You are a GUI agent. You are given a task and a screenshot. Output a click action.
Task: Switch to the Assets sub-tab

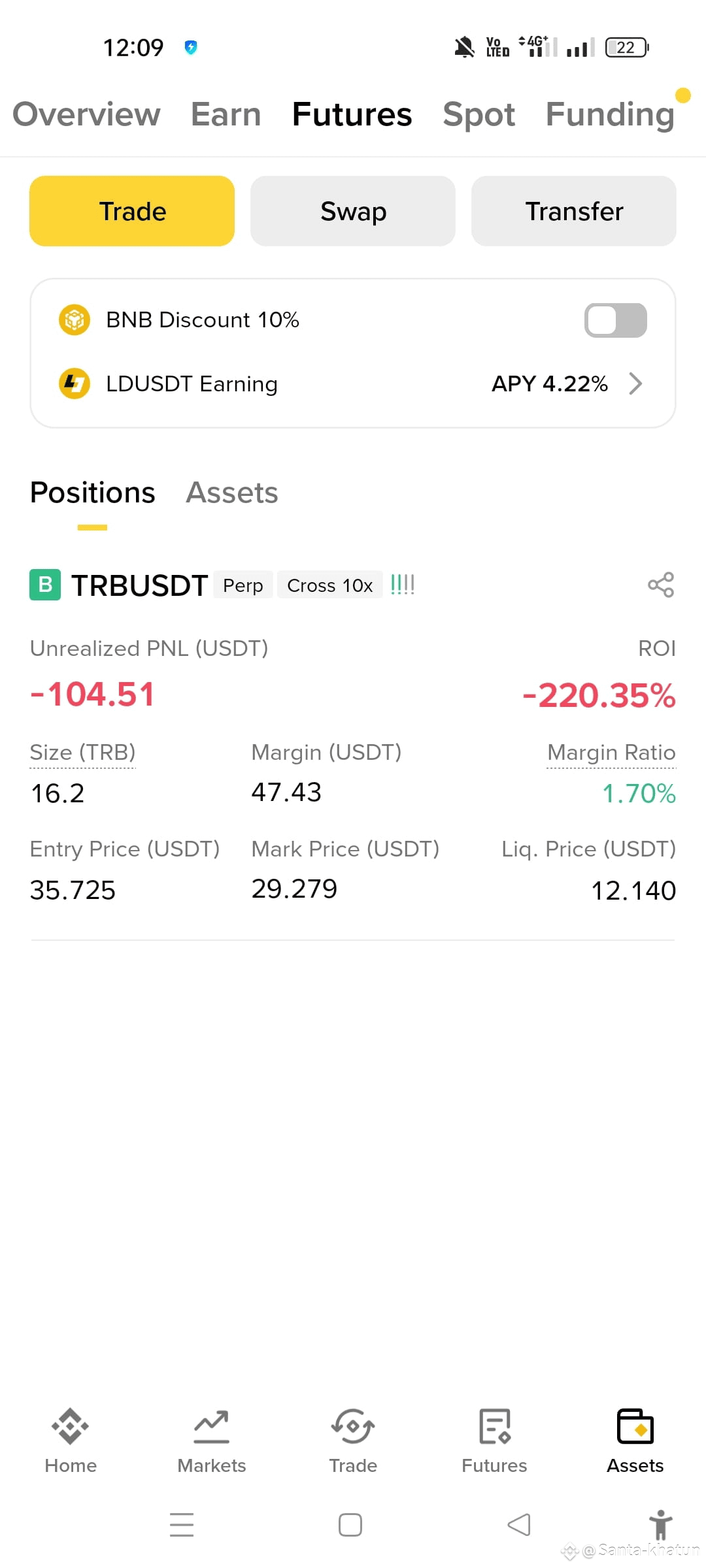pyautogui.click(x=232, y=493)
